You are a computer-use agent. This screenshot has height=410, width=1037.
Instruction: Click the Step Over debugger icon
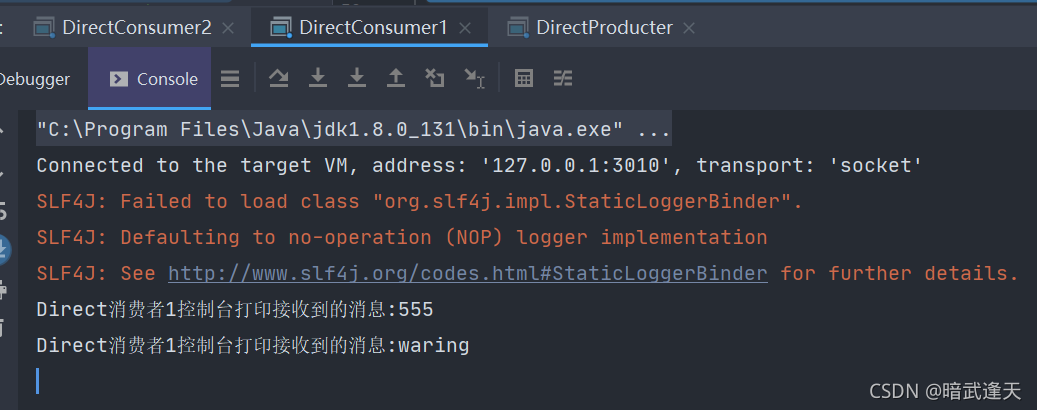point(278,79)
